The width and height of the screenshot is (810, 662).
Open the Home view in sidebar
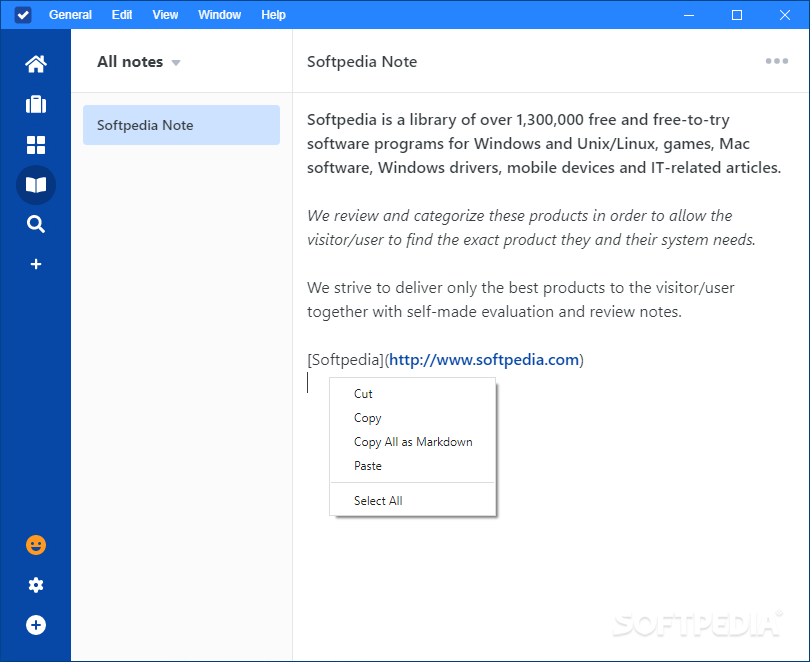tap(36, 64)
